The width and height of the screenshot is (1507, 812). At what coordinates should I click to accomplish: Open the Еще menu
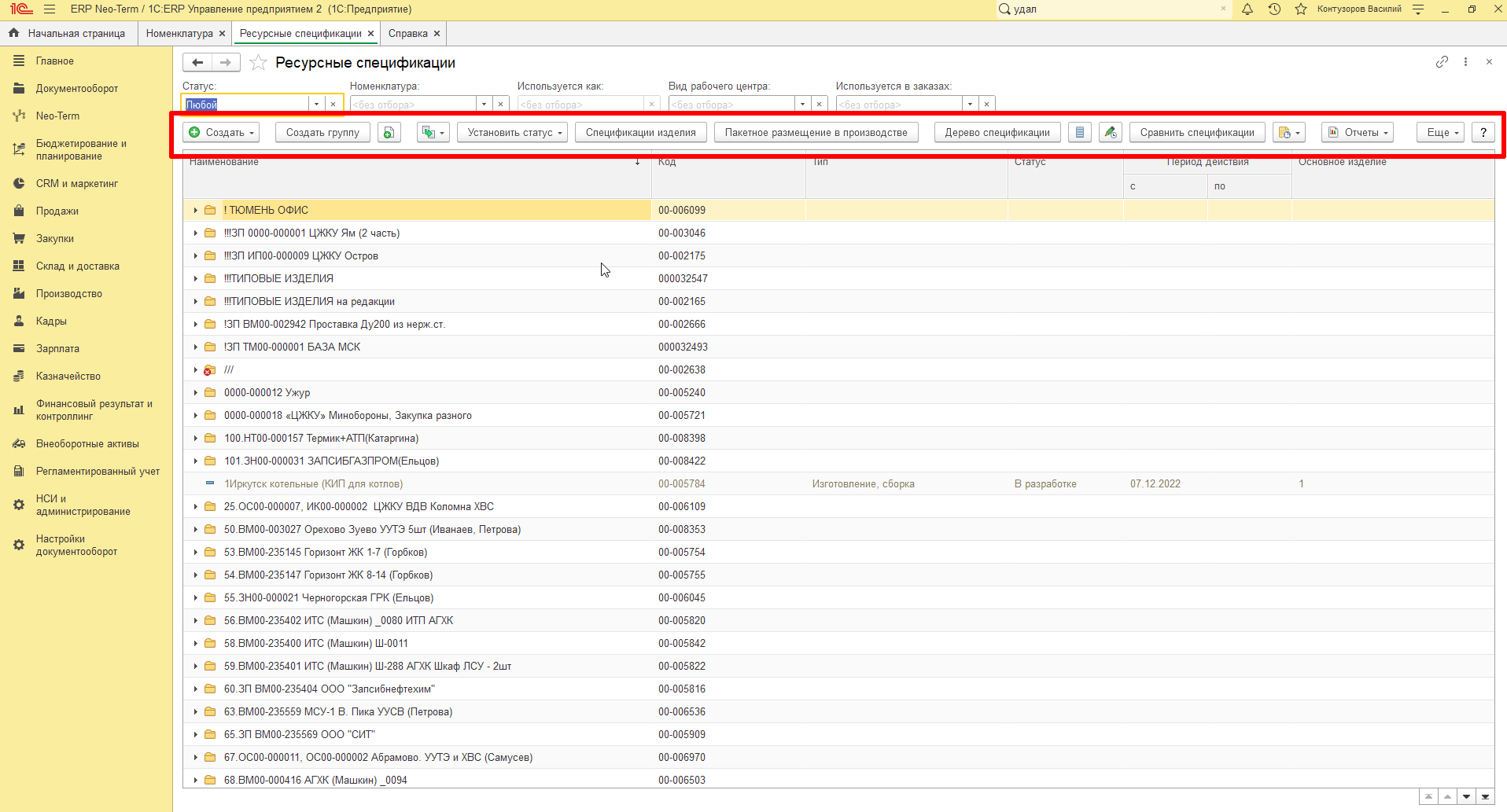(x=1442, y=133)
